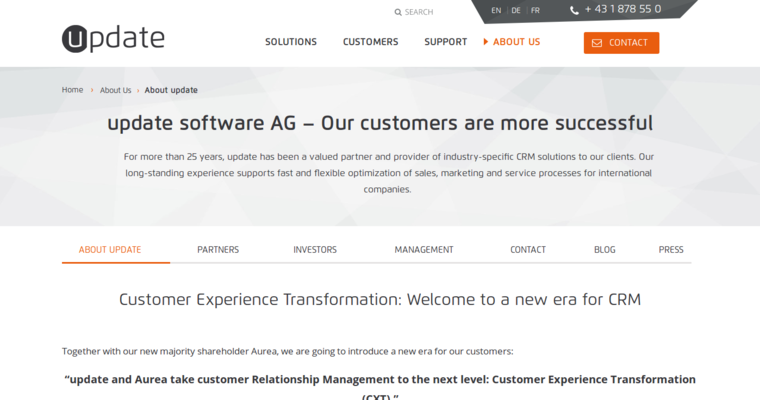Click the search magnifier icon
Image resolution: width=760 pixels, height=400 pixels.
click(x=398, y=12)
